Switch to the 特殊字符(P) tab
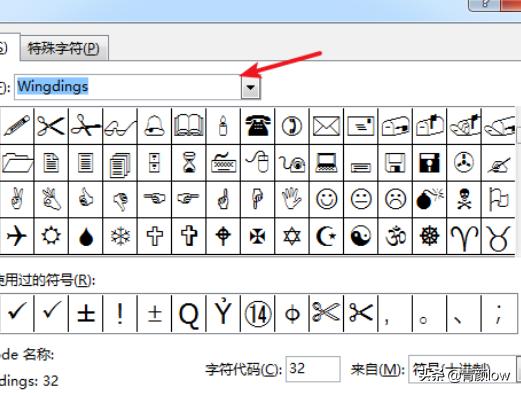The image size is (521, 393). 64,49
